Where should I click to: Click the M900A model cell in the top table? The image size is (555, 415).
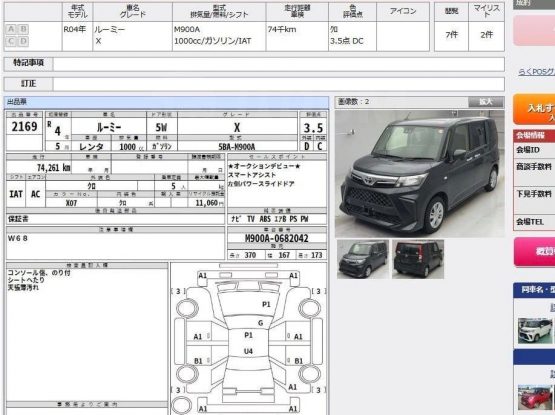coord(187,29)
